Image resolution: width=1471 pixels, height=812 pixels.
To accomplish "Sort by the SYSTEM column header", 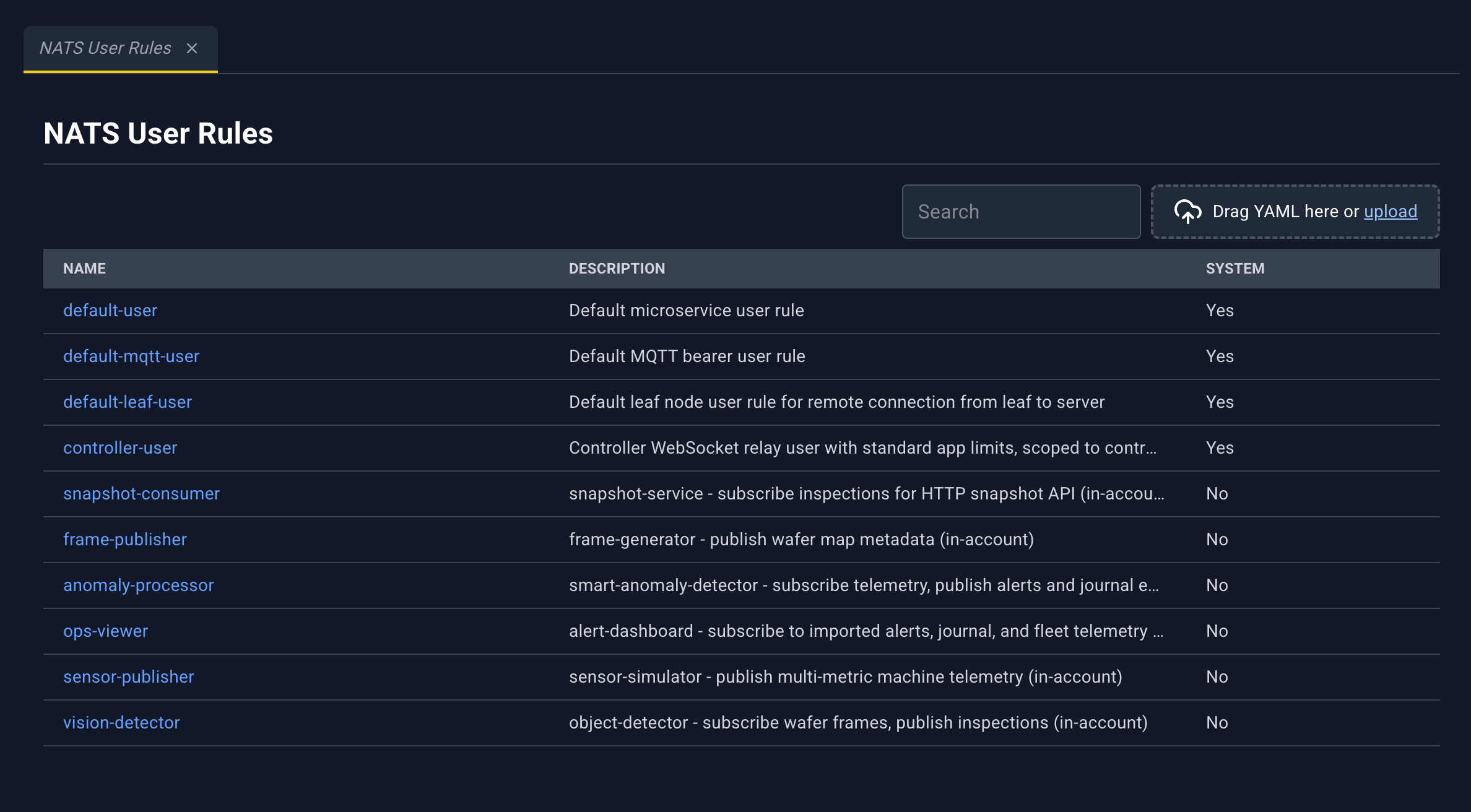I will point(1235,269).
